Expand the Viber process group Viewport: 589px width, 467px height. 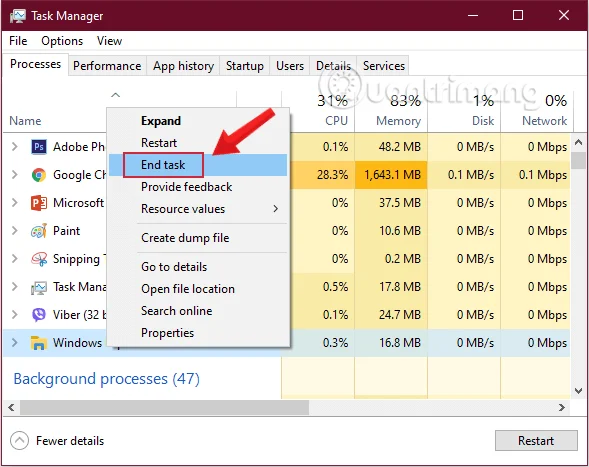click(15, 315)
